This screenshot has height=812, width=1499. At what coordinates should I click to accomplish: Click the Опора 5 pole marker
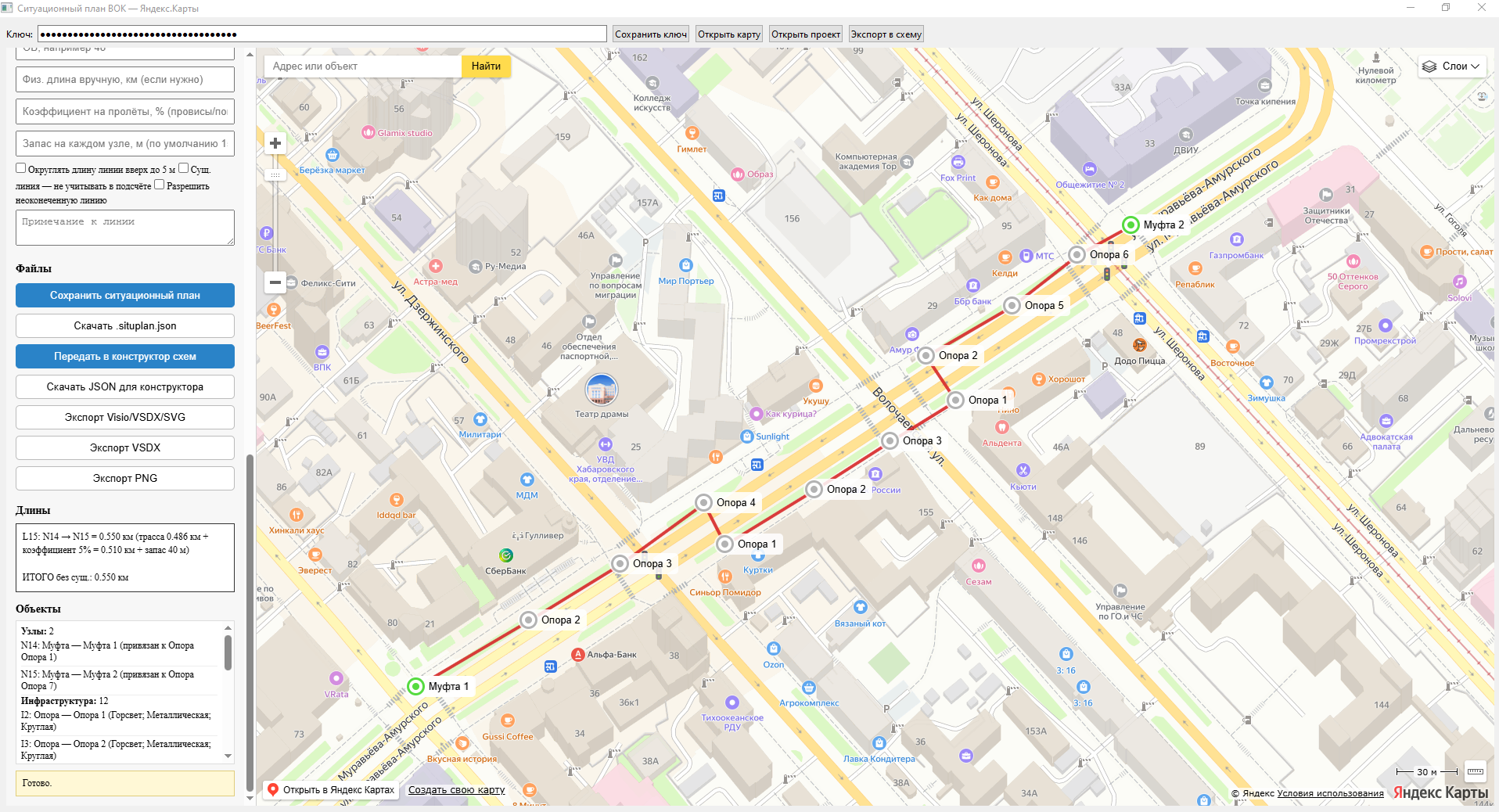coord(1012,305)
